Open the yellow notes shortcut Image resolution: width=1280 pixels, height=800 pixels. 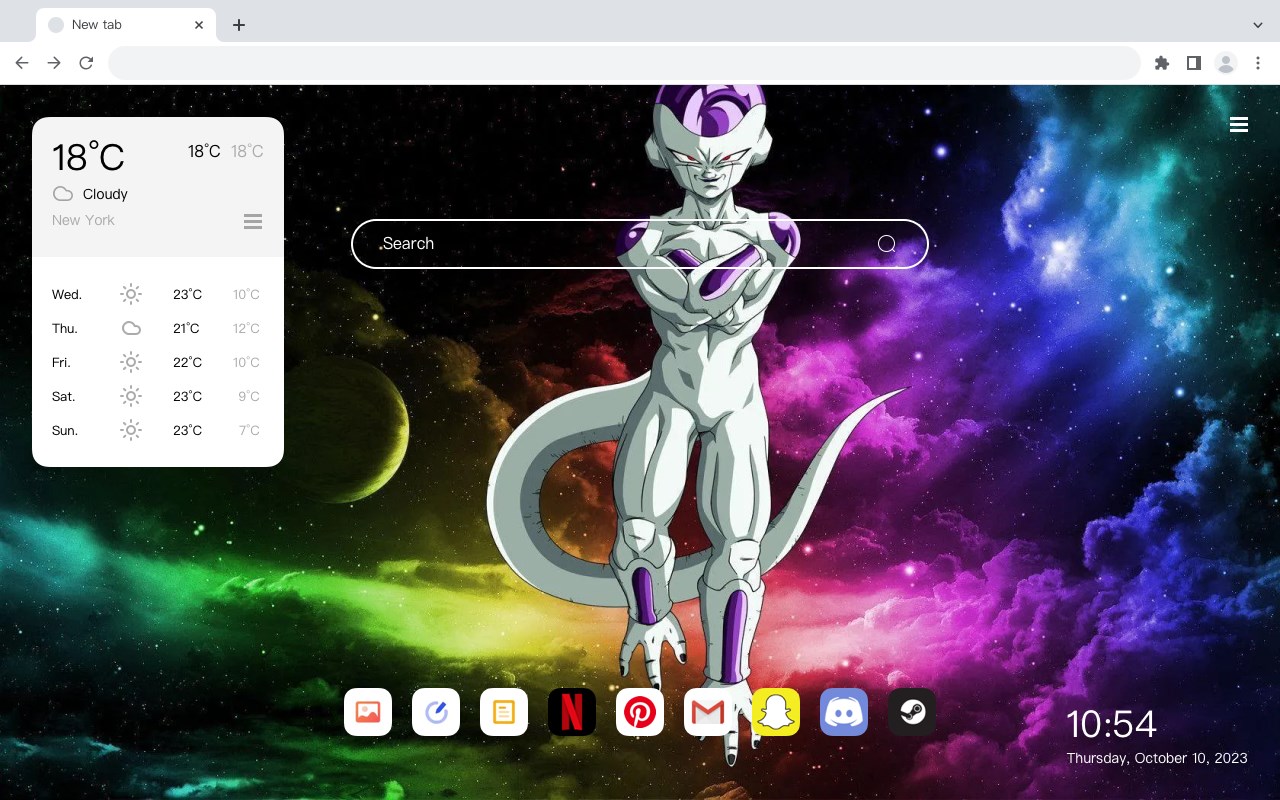(504, 712)
